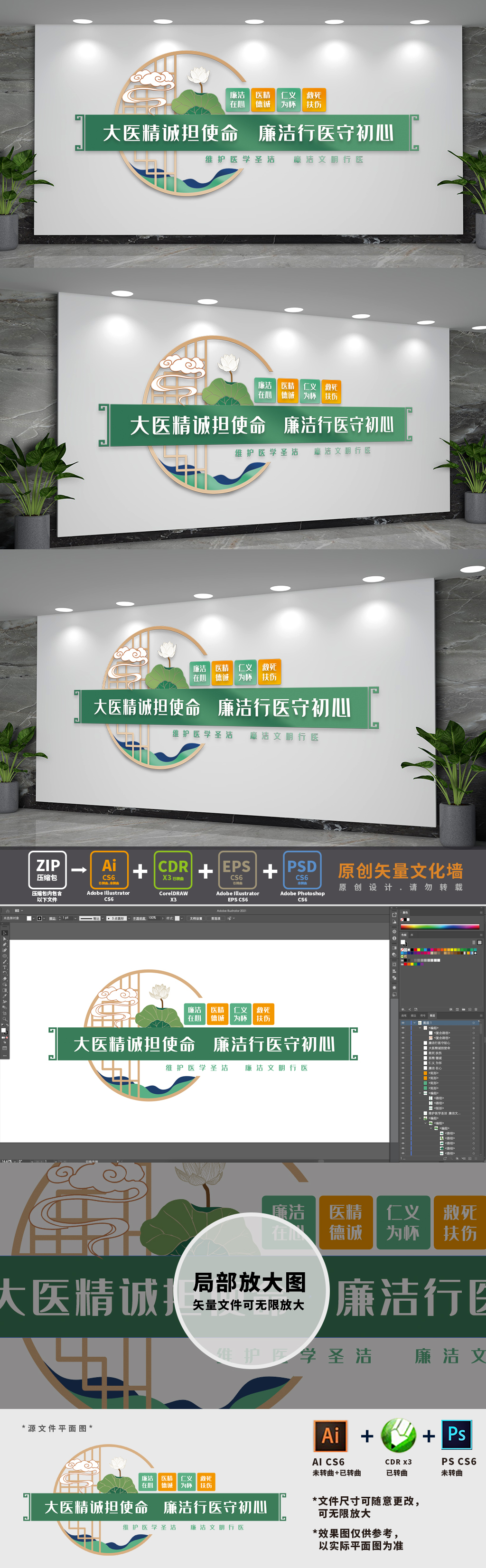Open the stroke color dropdown in control bar
The width and height of the screenshot is (486, 1568).
point(45,919)
